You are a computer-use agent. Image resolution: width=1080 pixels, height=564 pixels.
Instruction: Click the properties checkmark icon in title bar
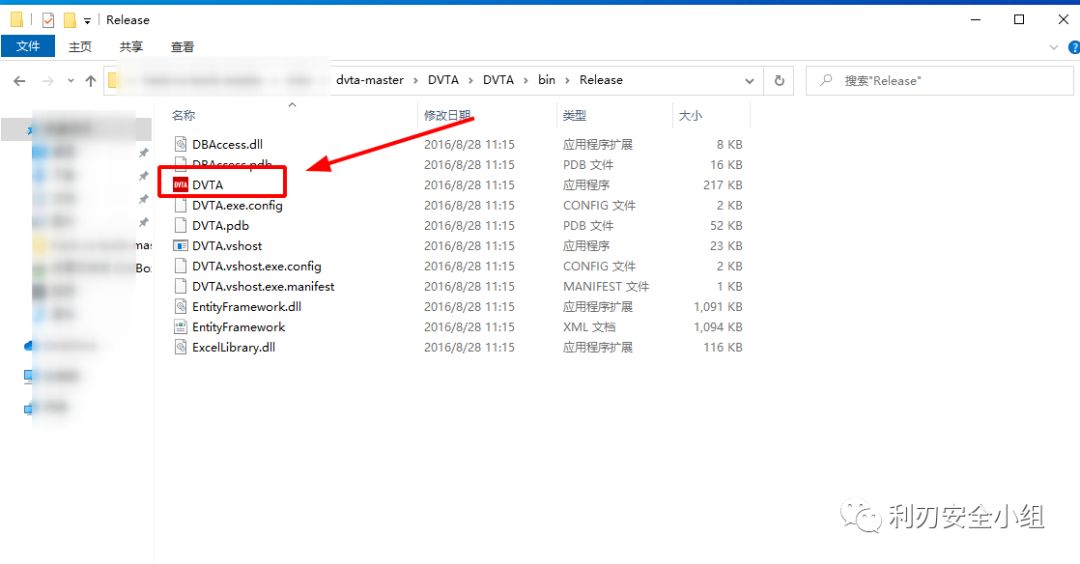[x=48, y=20]
